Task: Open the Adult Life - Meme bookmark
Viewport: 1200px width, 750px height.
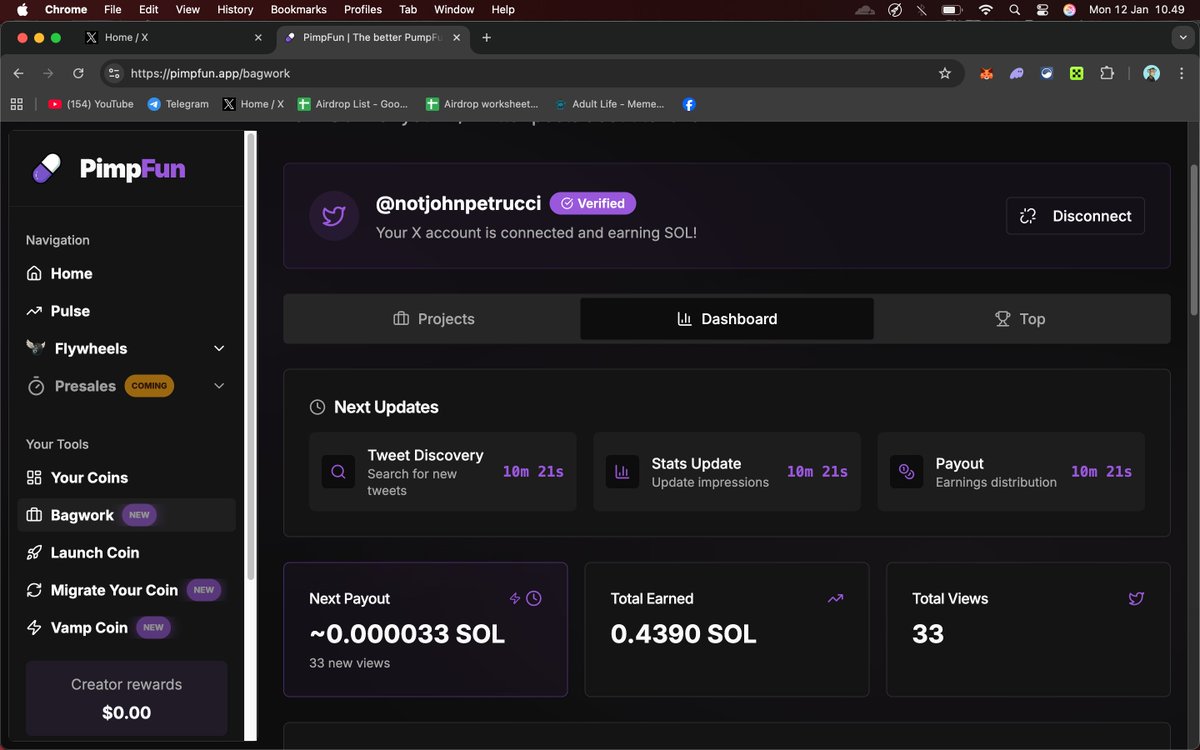Action: coord(610,104)
